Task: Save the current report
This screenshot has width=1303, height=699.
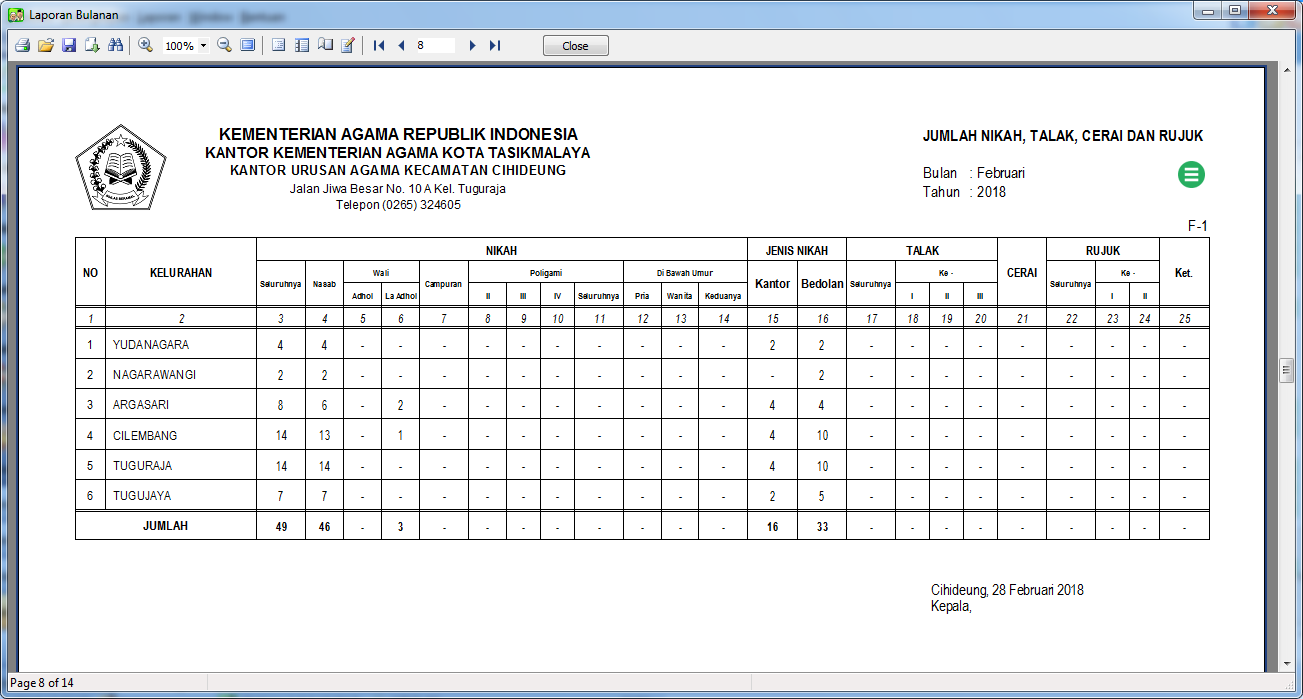Action: (68, 44)
